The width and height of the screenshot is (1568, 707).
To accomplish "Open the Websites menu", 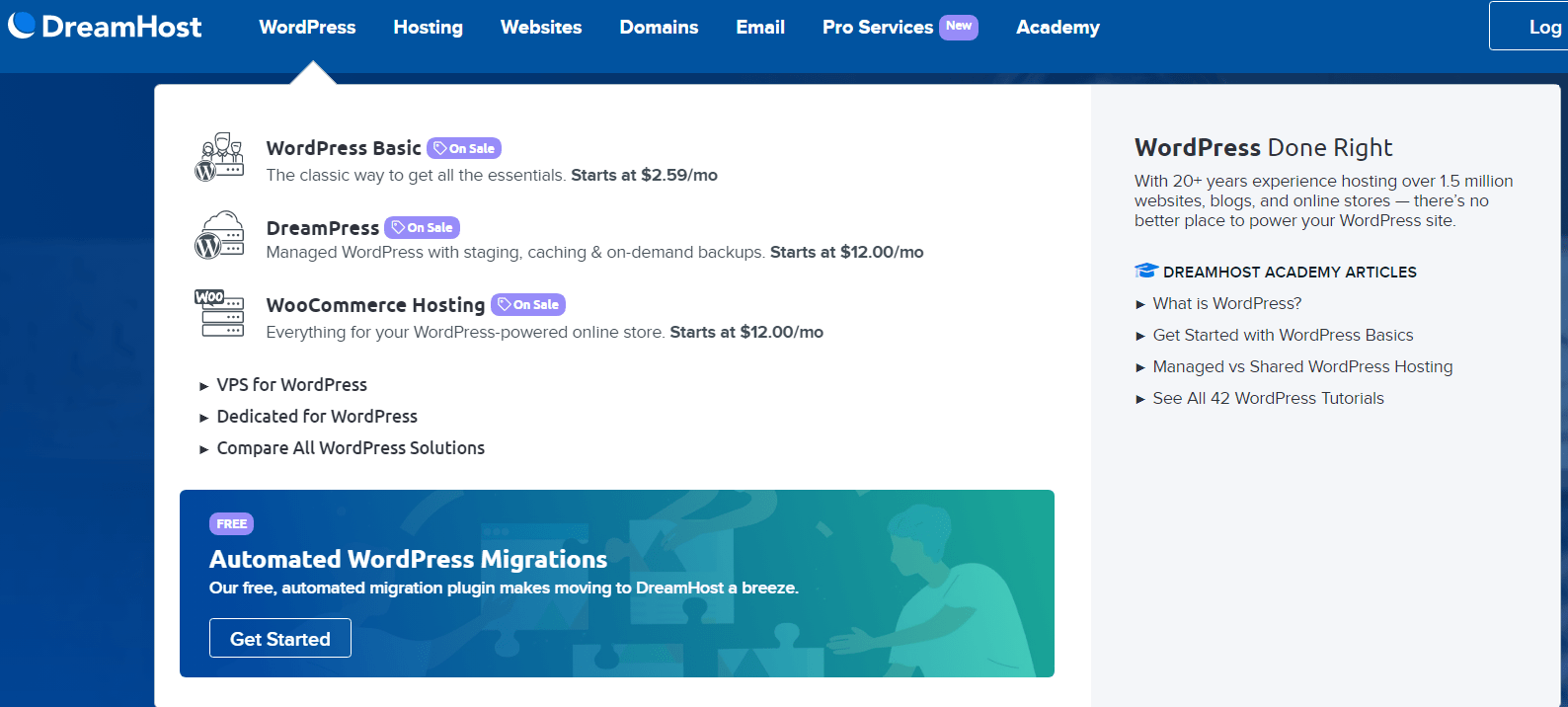I will 541,27.
